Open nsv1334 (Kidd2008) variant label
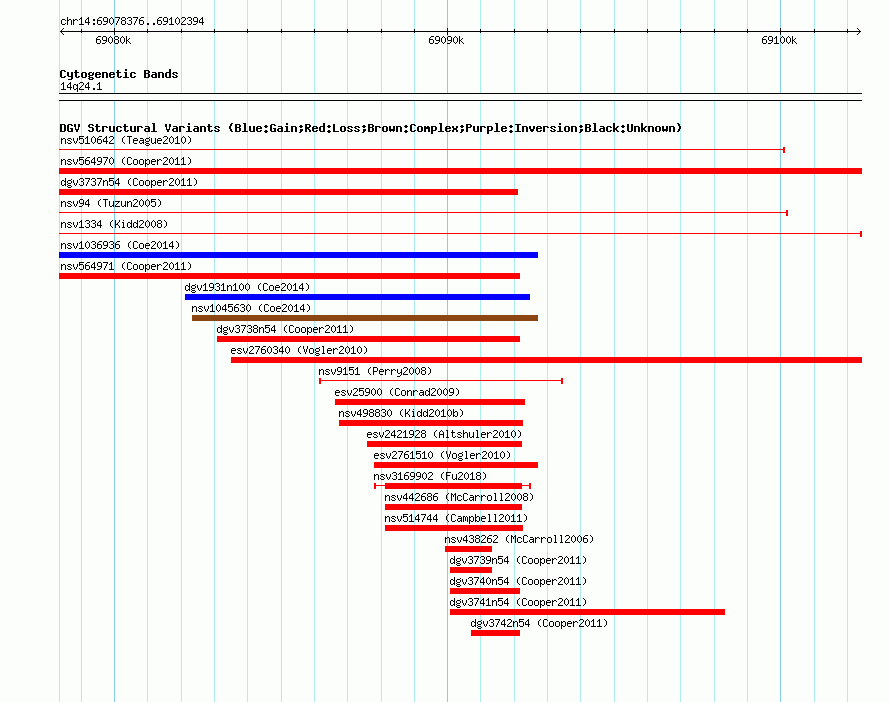The image size is (890, 702). point(114,224)
